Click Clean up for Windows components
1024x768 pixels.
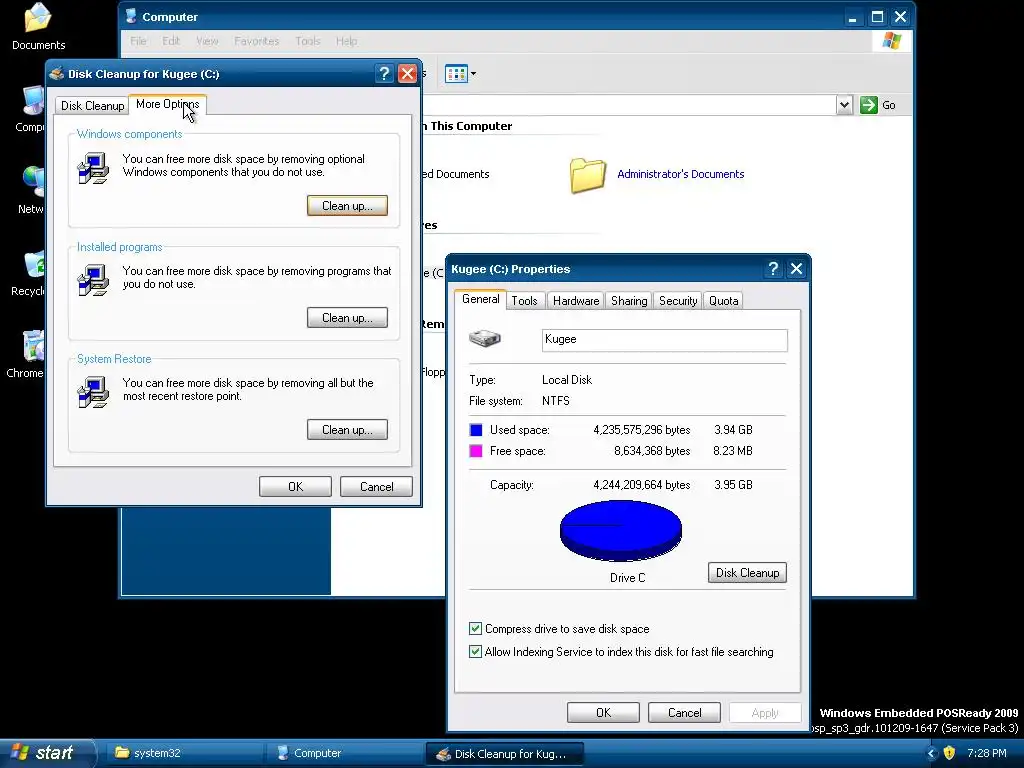coord(347,206)
